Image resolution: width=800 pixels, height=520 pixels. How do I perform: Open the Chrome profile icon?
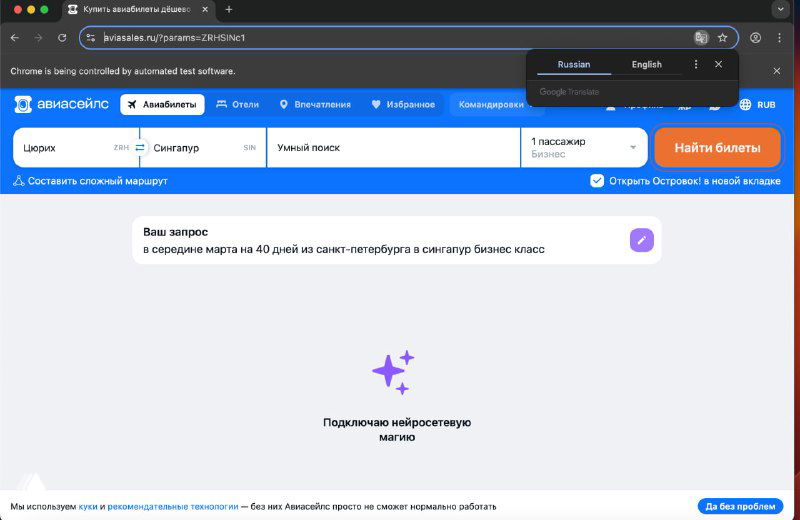756,38
